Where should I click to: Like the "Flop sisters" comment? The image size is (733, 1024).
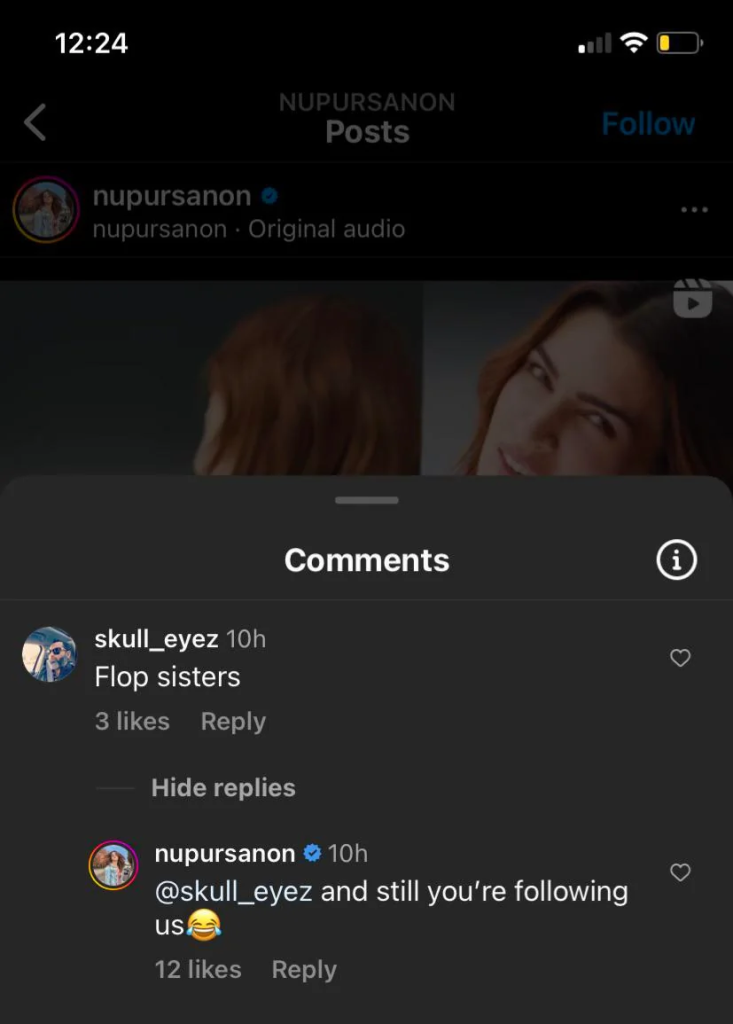click(x=680, y=658)
